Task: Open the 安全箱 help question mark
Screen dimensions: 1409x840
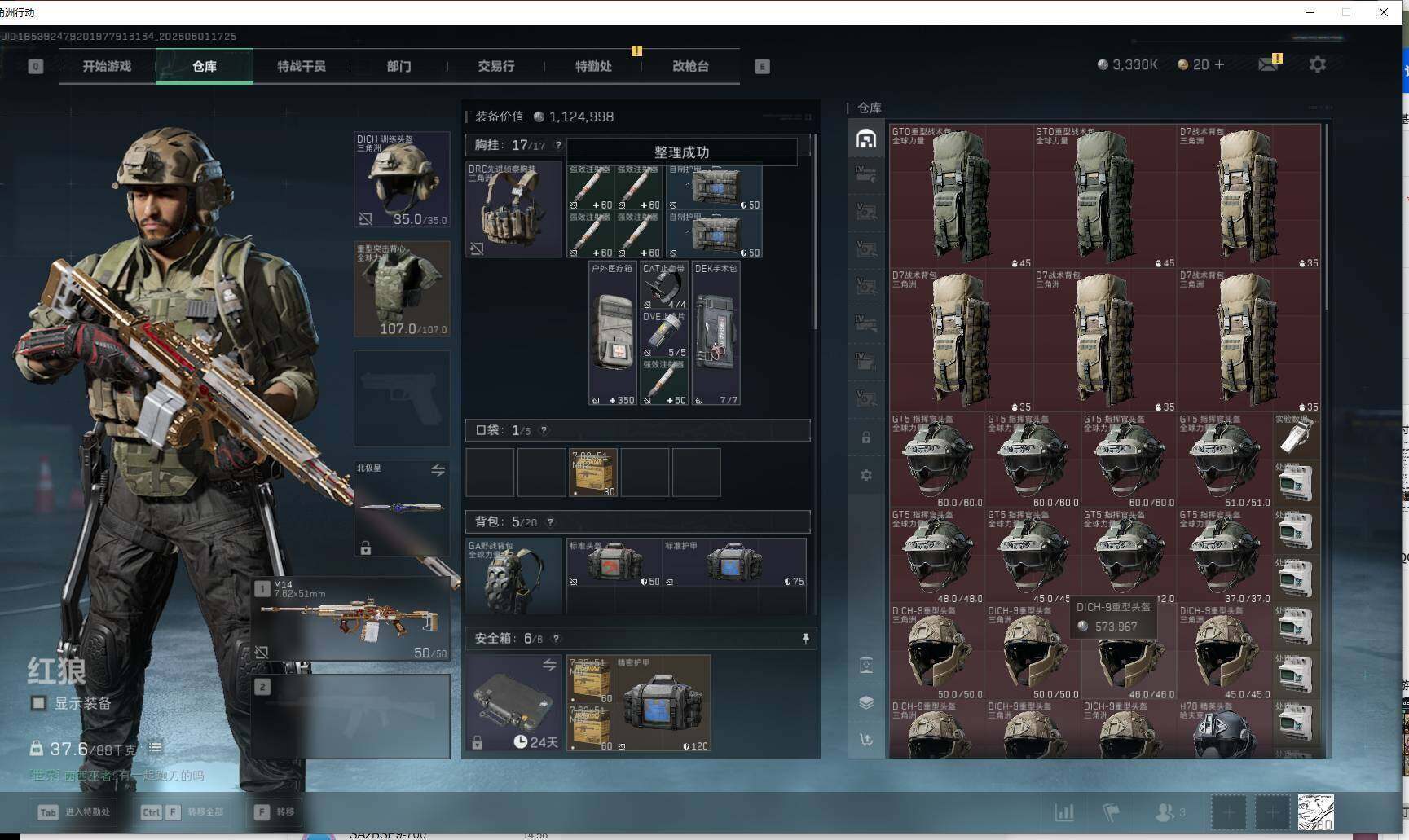Action: (x=556, y=639)
